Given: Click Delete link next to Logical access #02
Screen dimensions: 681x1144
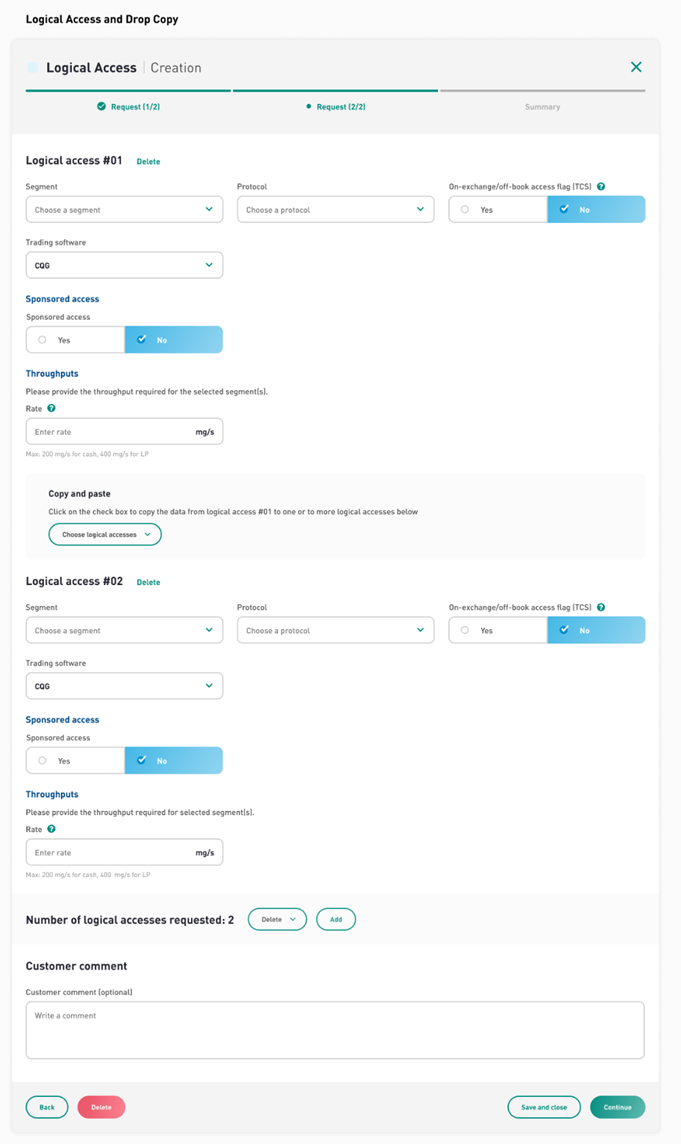Looking at the screenshot, I should click(x=148, y=582).
